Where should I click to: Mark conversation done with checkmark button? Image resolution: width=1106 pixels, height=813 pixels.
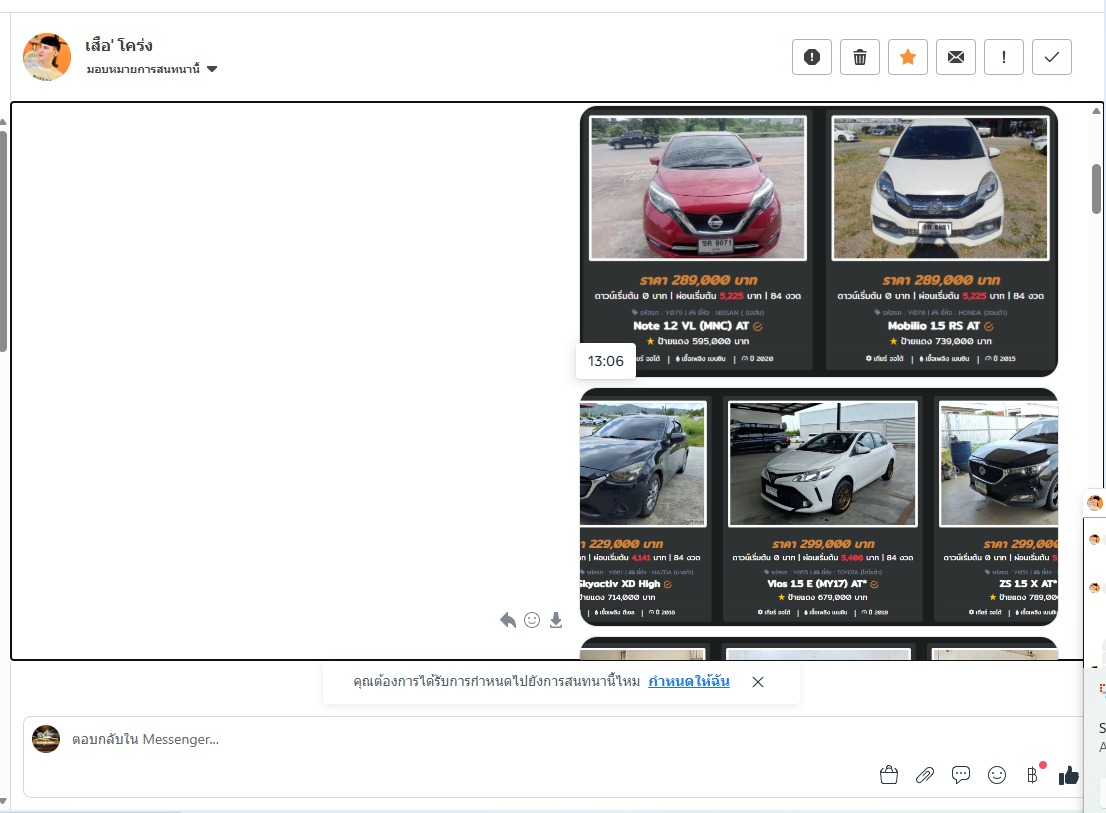[x=1051, y=57]
